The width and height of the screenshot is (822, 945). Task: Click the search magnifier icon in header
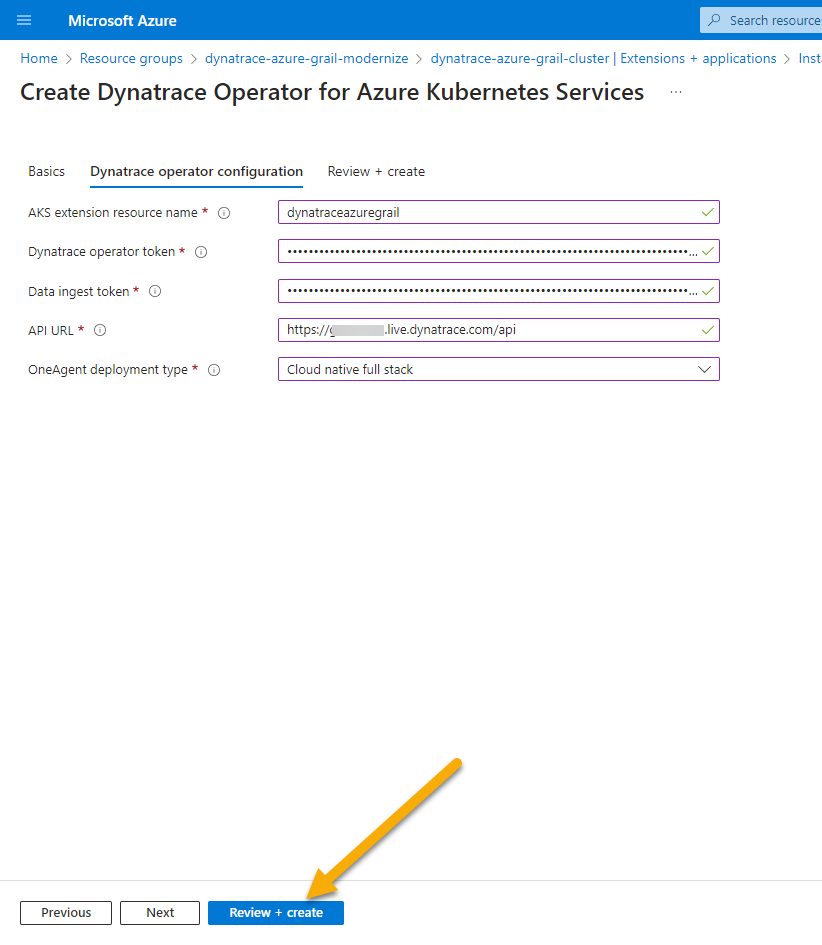(x=715, y=20)
